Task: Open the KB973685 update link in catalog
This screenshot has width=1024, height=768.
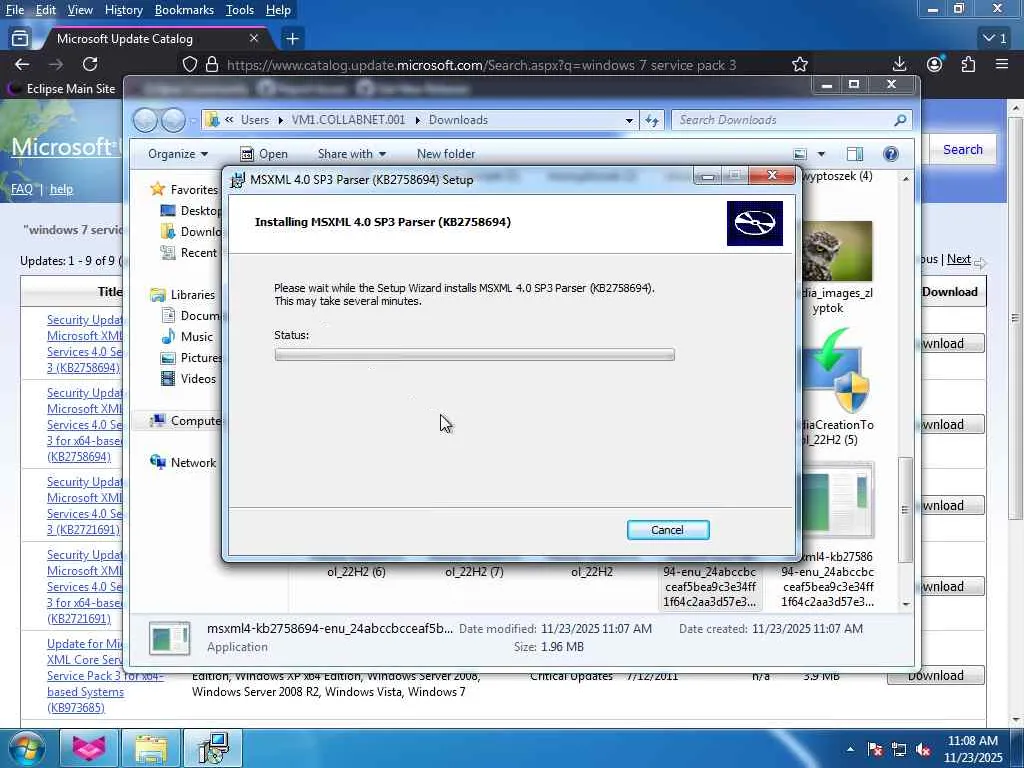Action: [85, 675]
